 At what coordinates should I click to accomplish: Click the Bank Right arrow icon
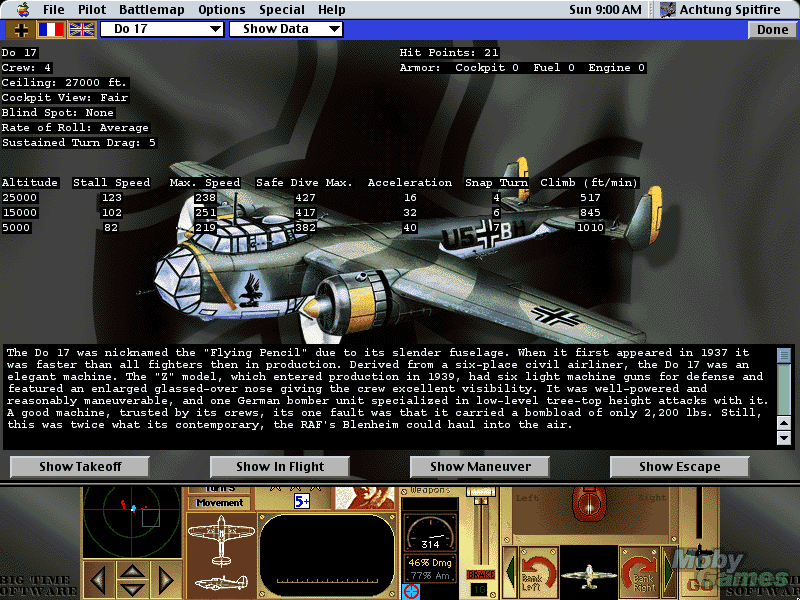[x=639, y=574]
